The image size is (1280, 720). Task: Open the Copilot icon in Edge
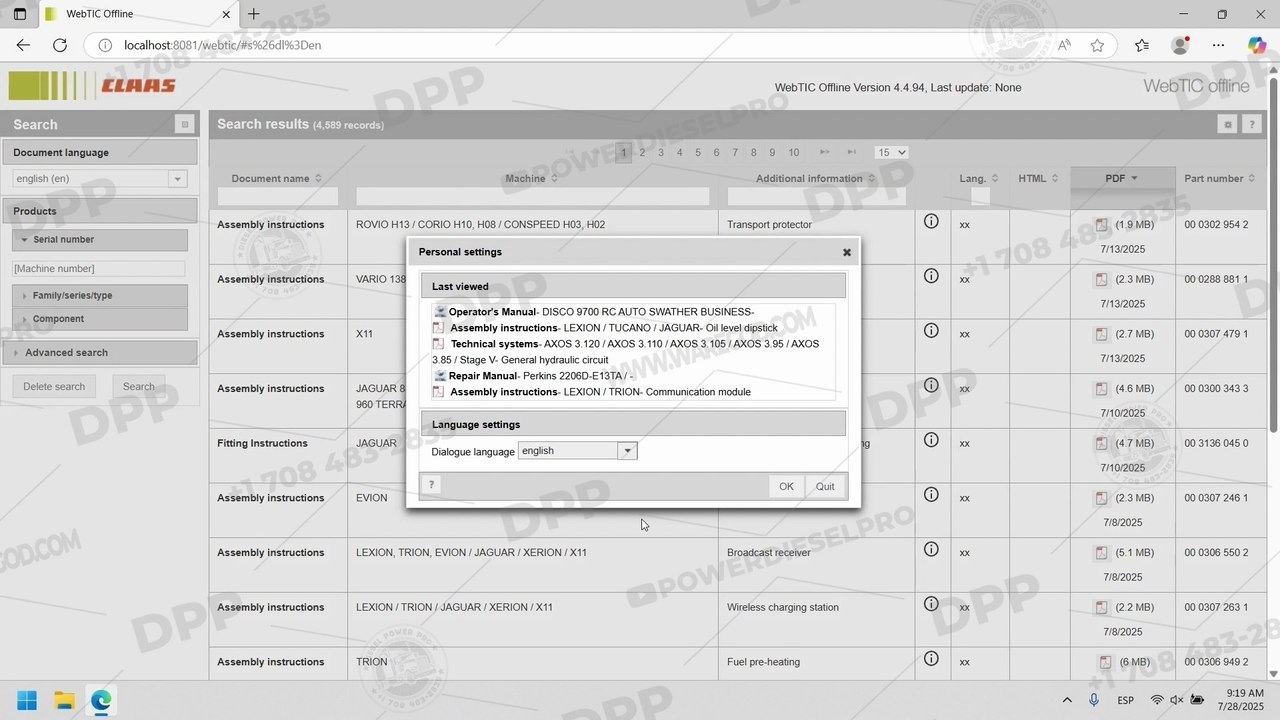tap(1257, 45)
